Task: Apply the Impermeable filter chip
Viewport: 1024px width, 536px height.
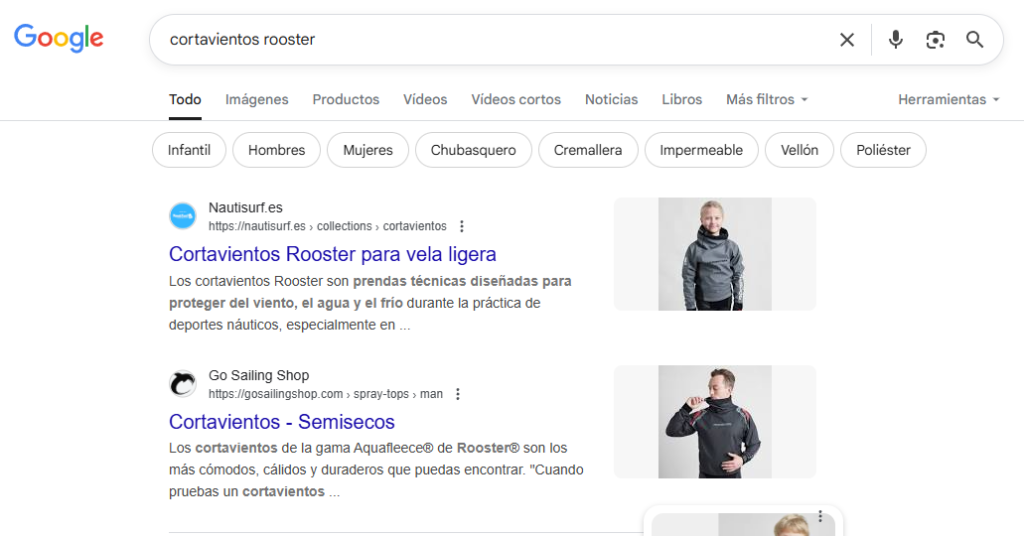Action: coord(701,150)
